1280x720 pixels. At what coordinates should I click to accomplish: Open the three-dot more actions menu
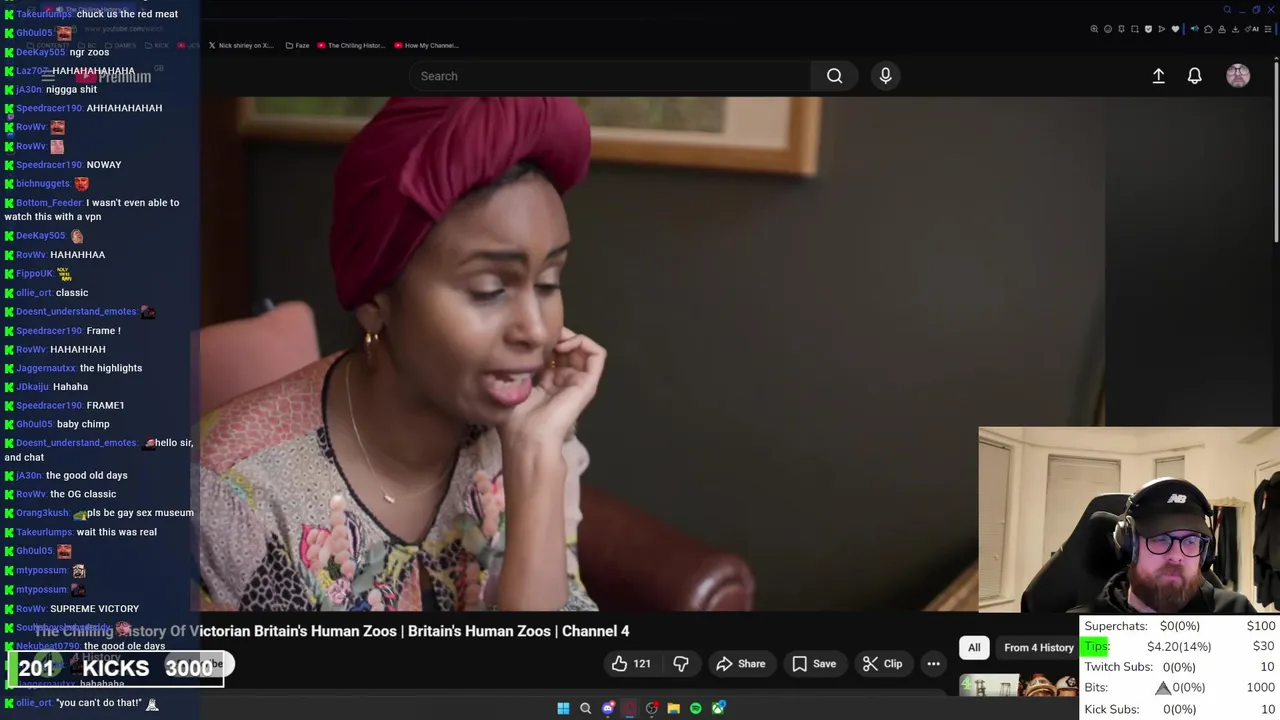pyautogui.click(x=933, y=664)
